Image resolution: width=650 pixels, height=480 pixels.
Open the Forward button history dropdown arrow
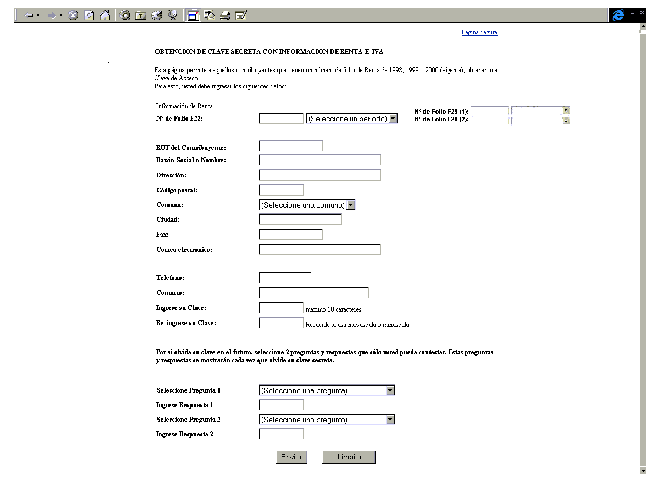click(61, 15)
